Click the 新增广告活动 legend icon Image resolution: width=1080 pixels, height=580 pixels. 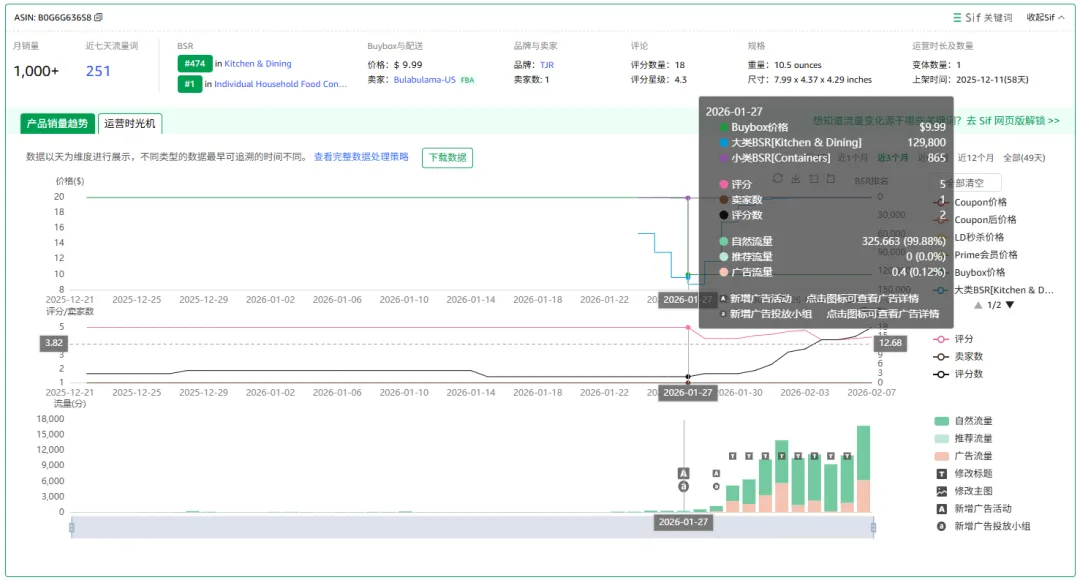tap(941, 508)
